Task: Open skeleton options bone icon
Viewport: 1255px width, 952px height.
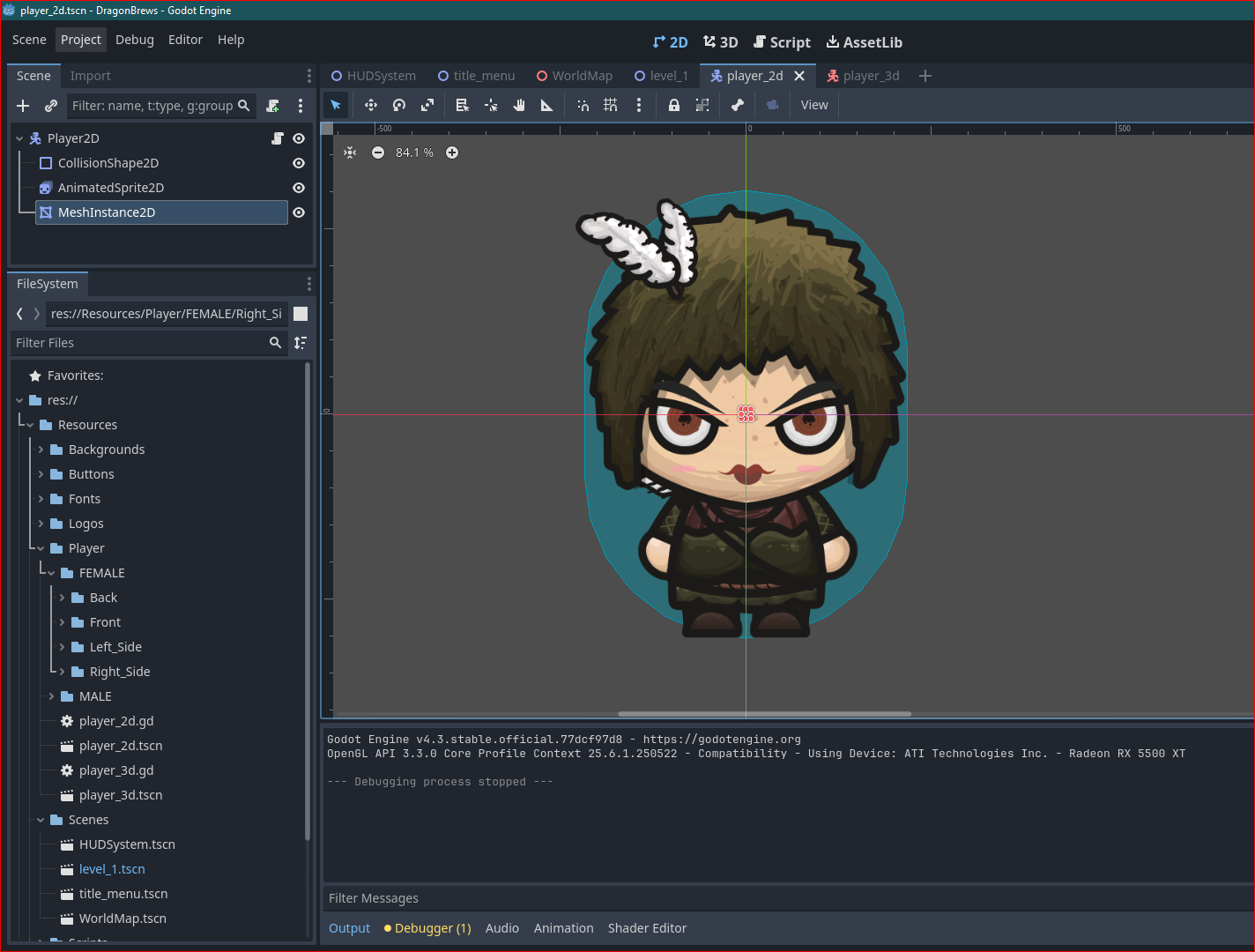Action: [x=738, y=105]
